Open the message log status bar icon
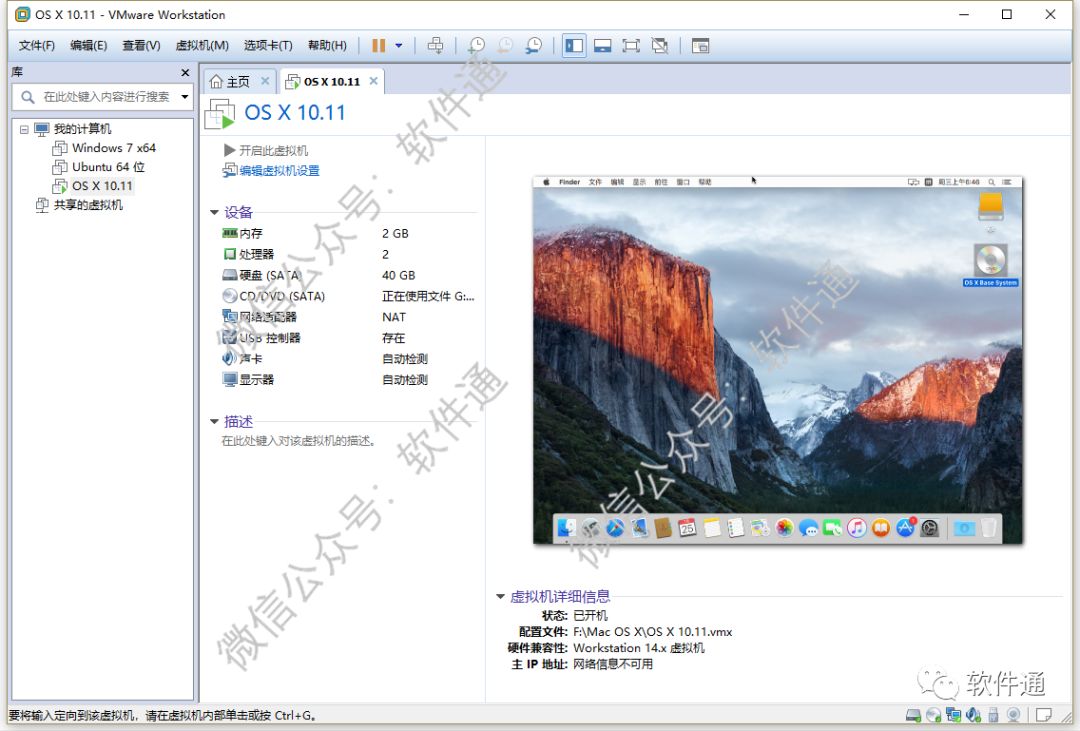Image resolution: width=1080 pixels, height=731 pixels. tap(1043, 715)
